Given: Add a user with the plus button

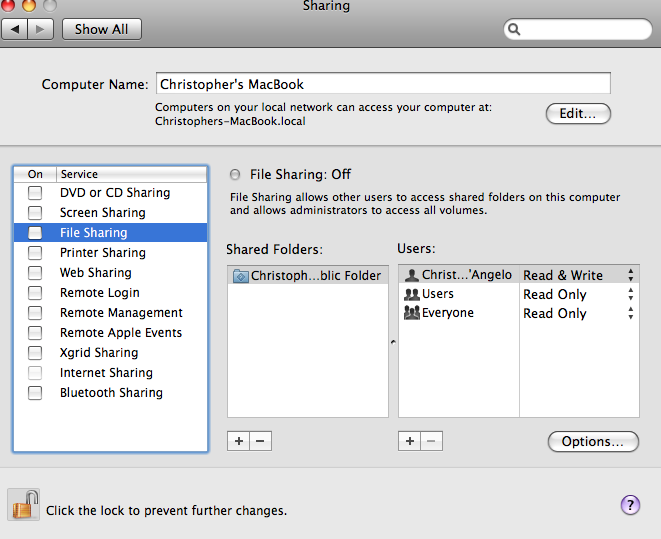Looking at the screenshot, I should click(x=409, y=441).
